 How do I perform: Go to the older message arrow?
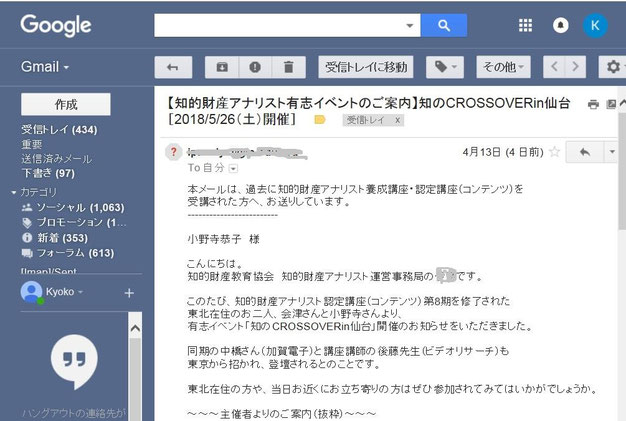tap(575, 67)
